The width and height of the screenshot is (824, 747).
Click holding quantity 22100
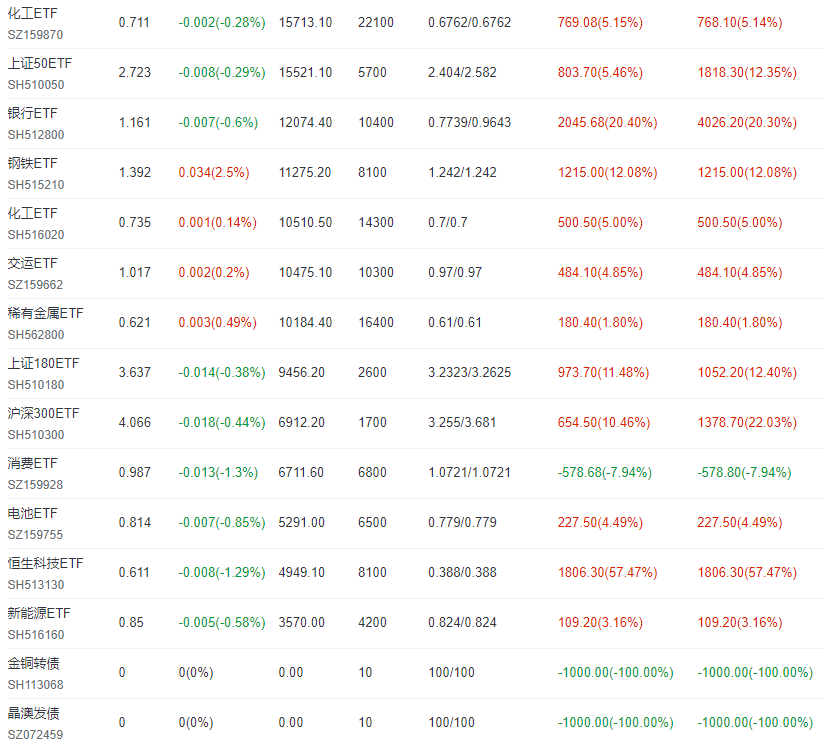pos(376,22)
